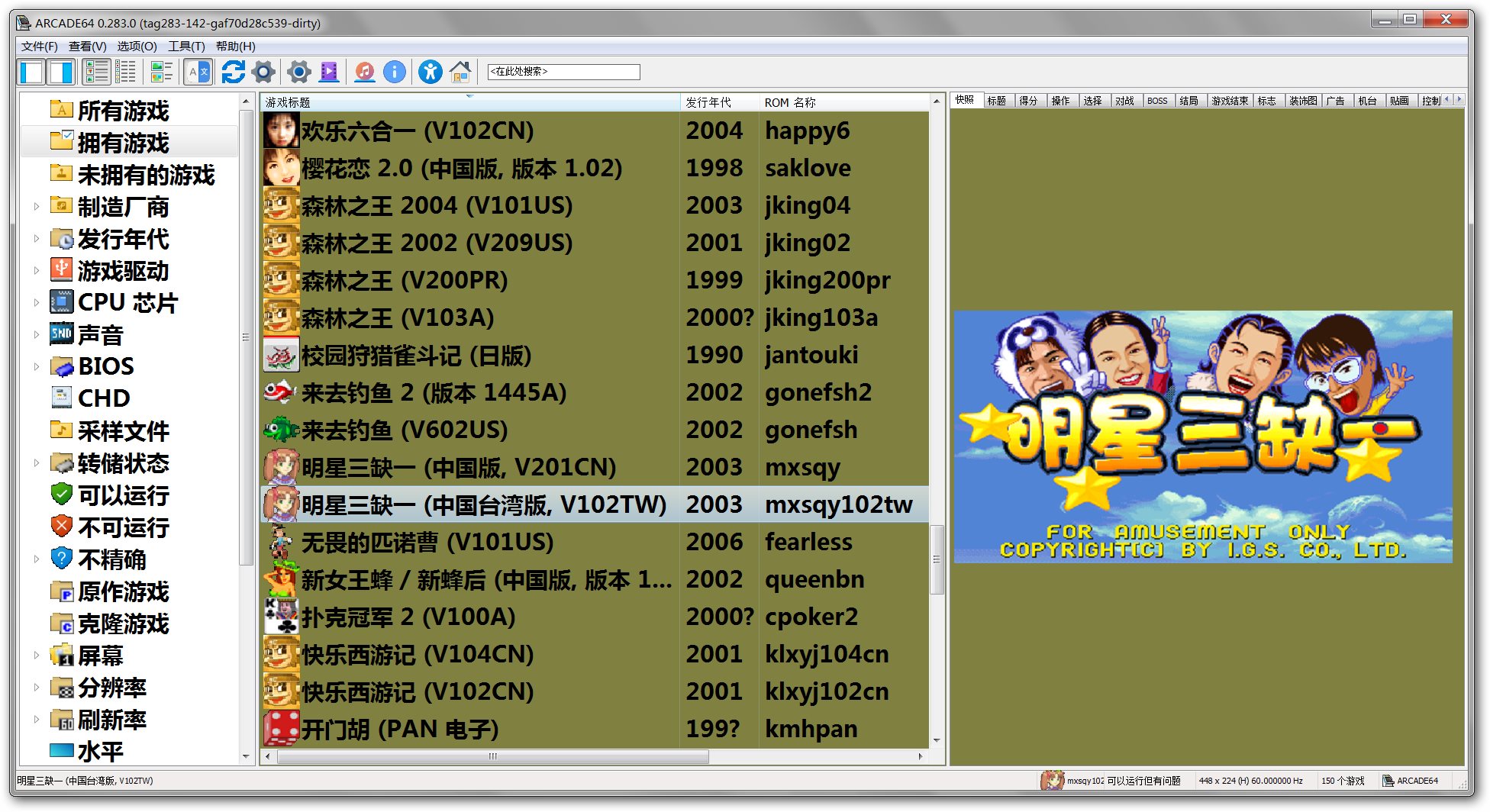
Task: Click the purple video film icon
Action: pyautogui.click(x=329, y=72)
